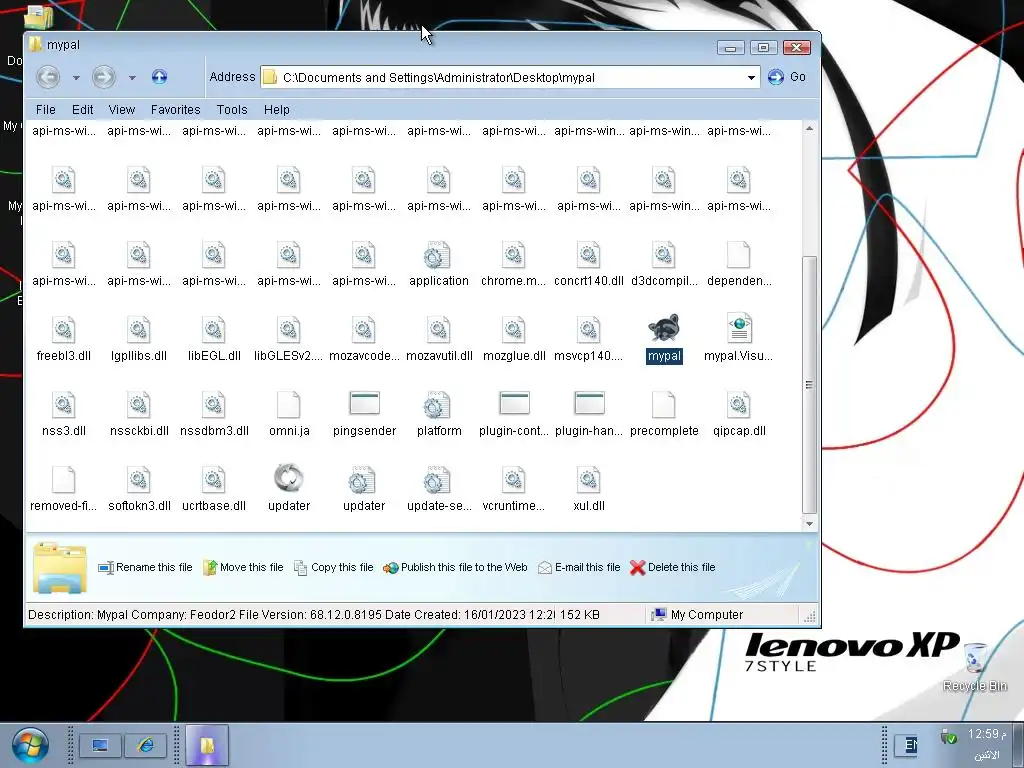Click Rename this file

[x=146, y=568]
